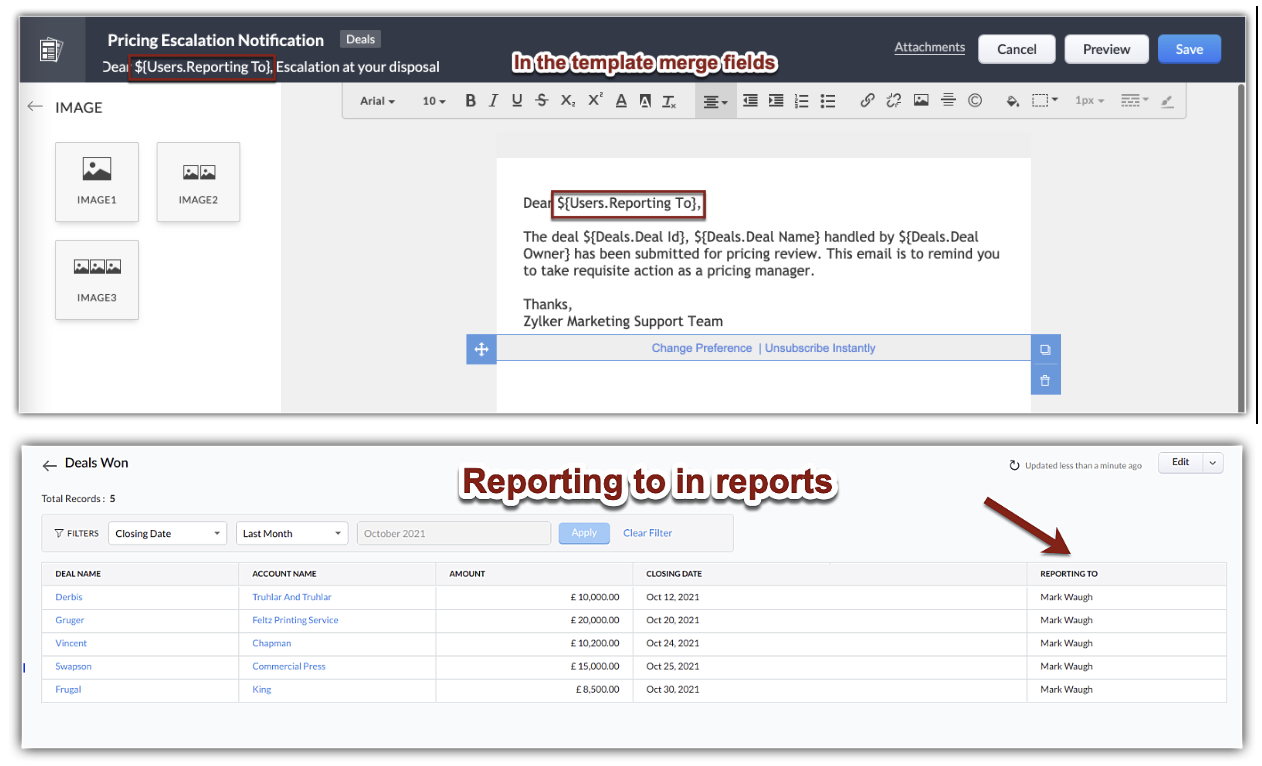Open the Attachments link
This screenshot has width=1262, height=766.
[930, 47]
